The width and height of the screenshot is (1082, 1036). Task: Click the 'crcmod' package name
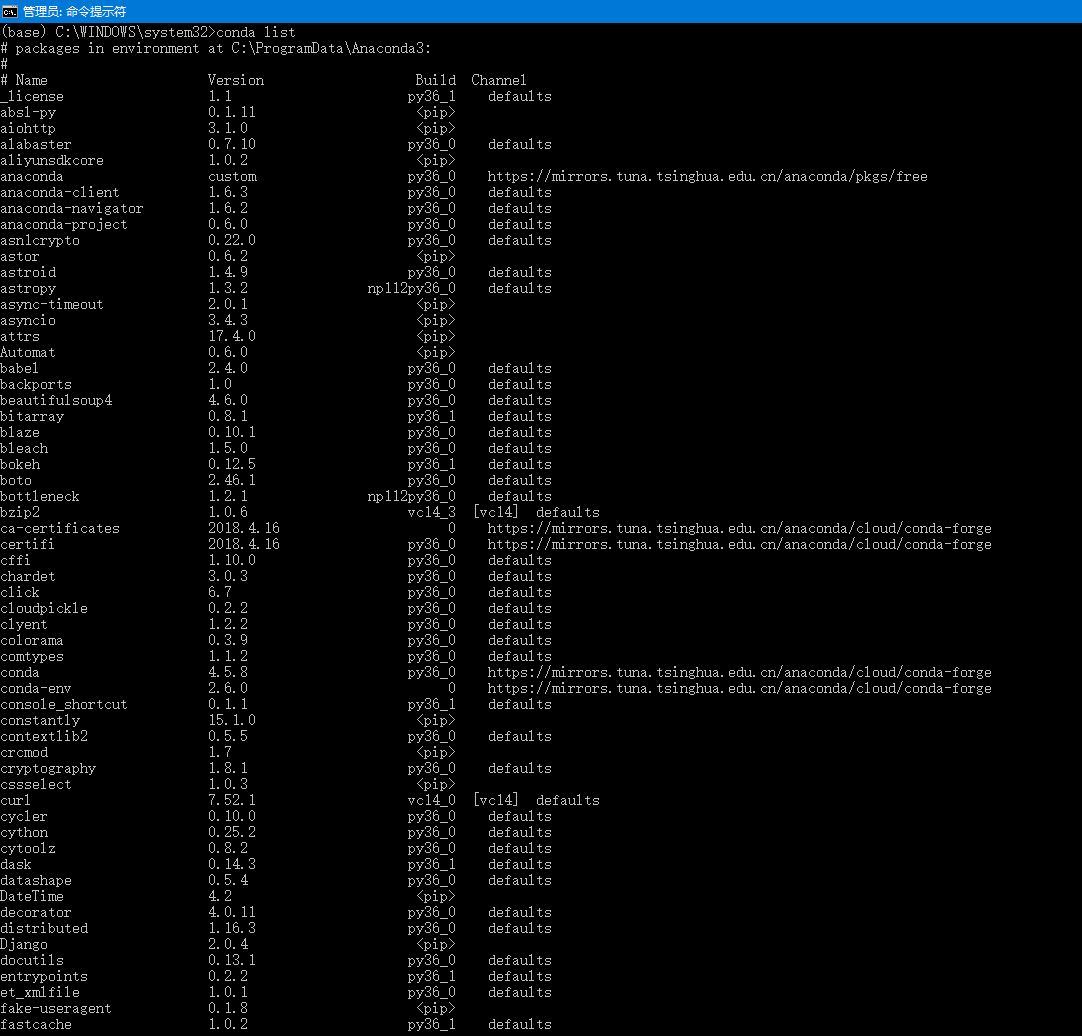(x=24, y=752)
